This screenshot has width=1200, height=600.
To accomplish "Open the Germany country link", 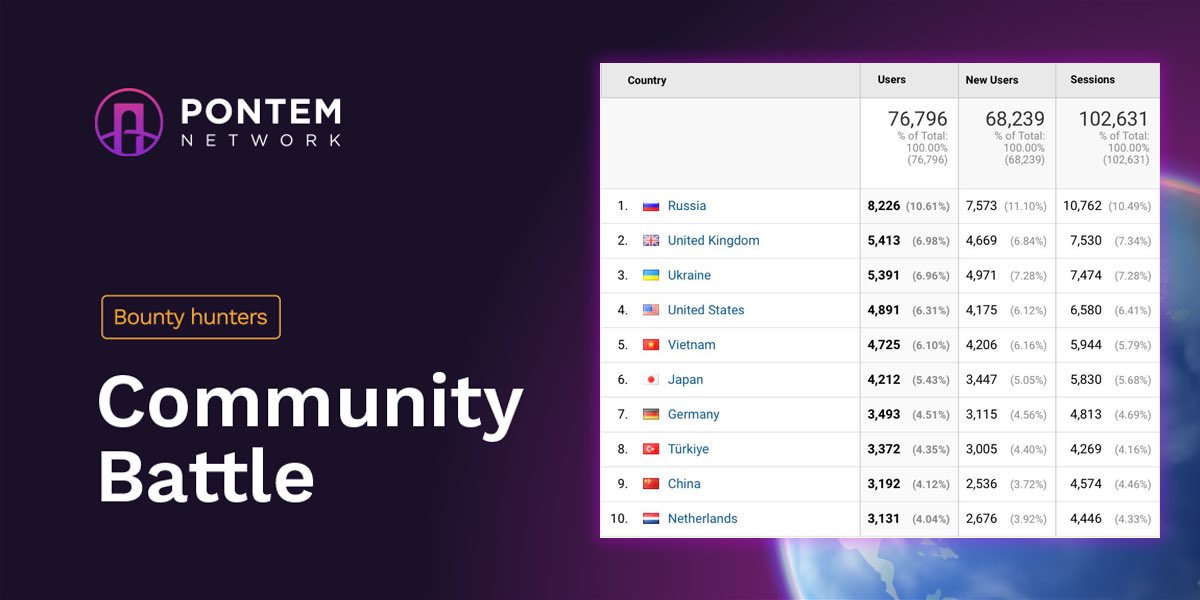I will tap(692, 414).
